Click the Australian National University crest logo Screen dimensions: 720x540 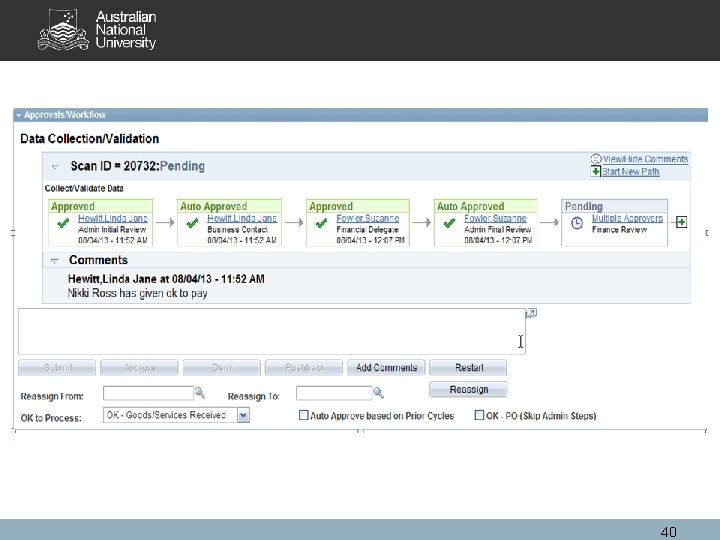63,30
